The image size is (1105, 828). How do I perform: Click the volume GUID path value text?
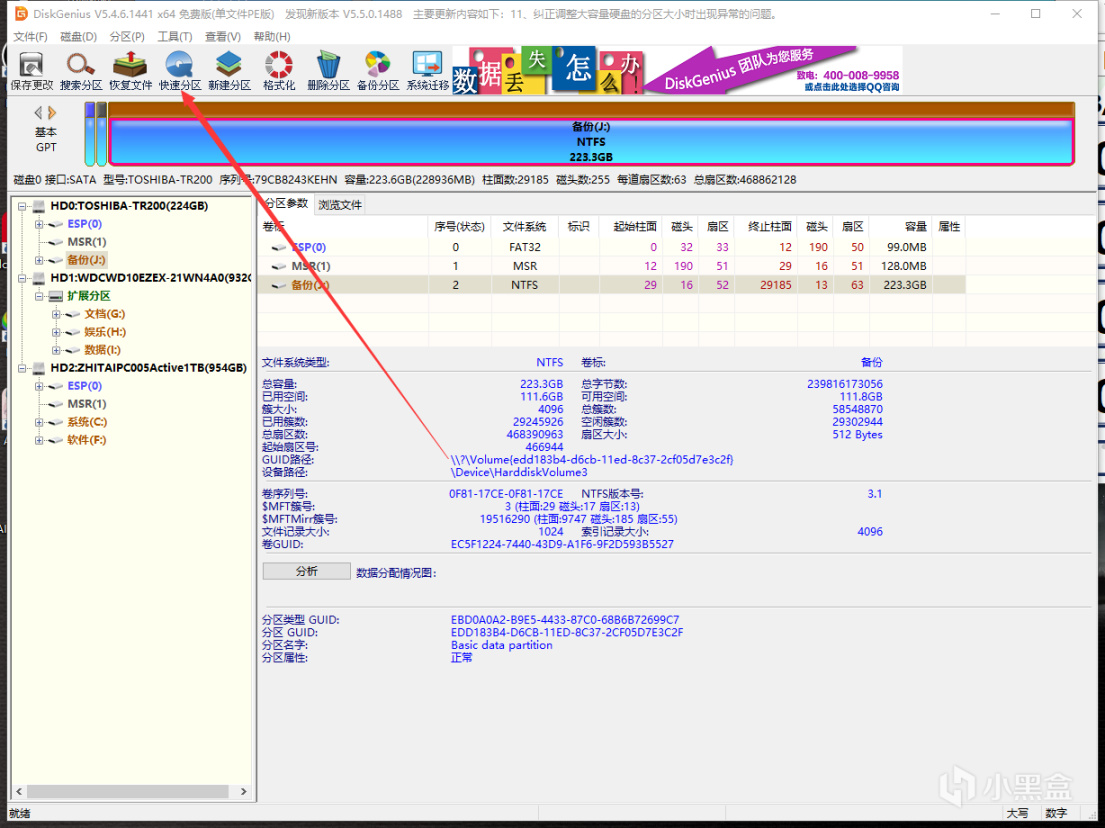tap(592, 459)
